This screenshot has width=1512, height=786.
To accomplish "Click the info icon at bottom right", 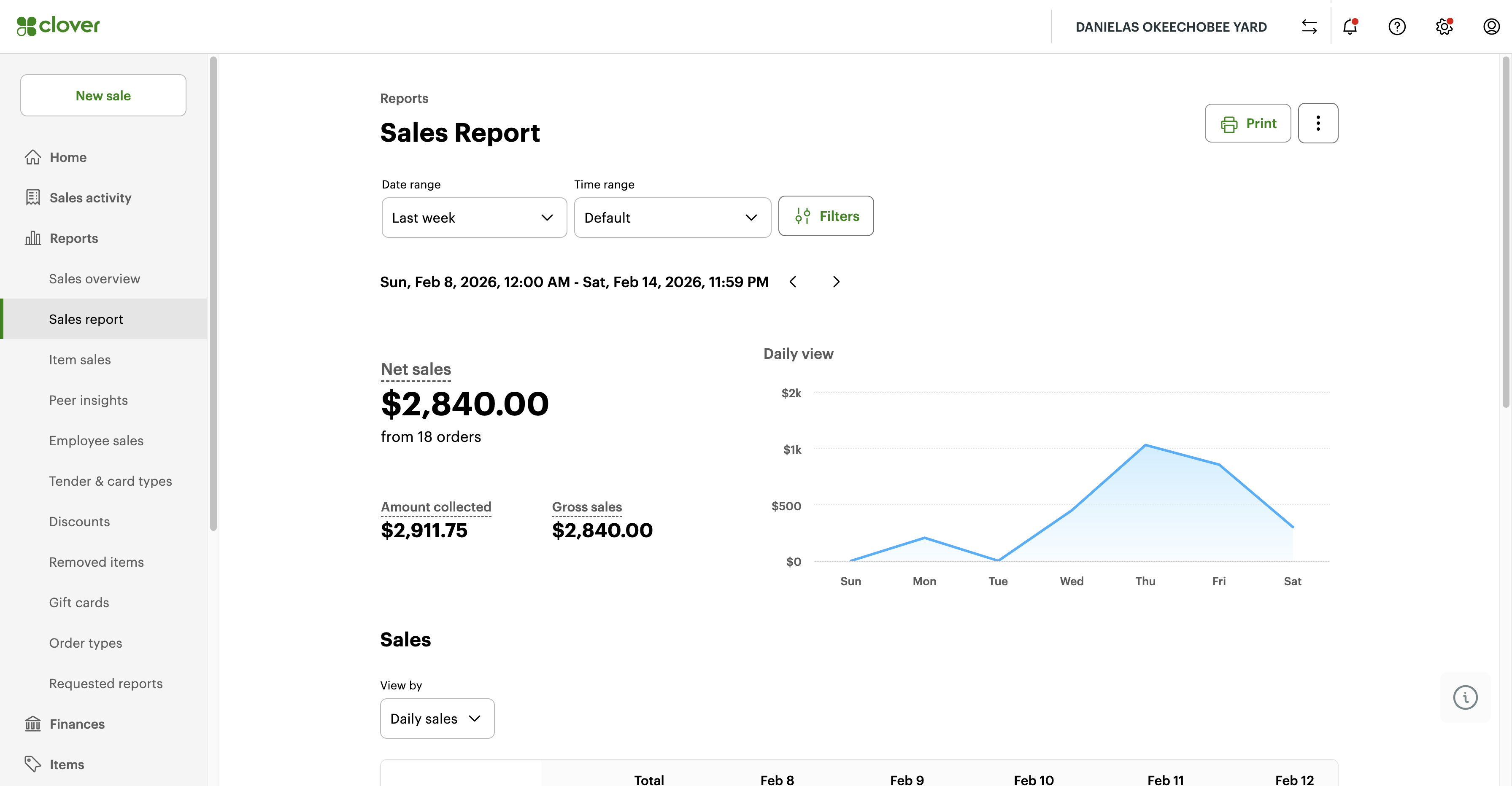I will [1465, 697].
